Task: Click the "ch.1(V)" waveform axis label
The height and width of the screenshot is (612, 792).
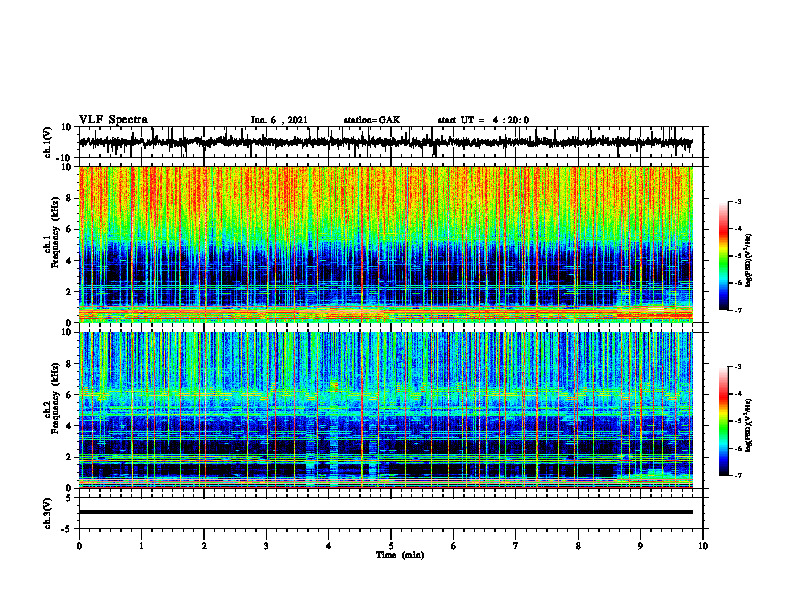Action: [x=48, y=142]
